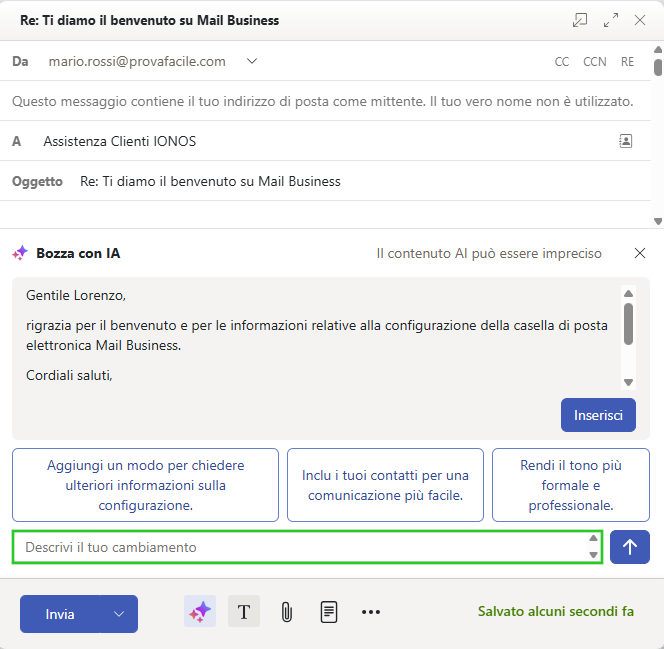Pop out the compose window to separate view
Screen dimensions: 664x649
pyautogui.click(x=580, y=20)
